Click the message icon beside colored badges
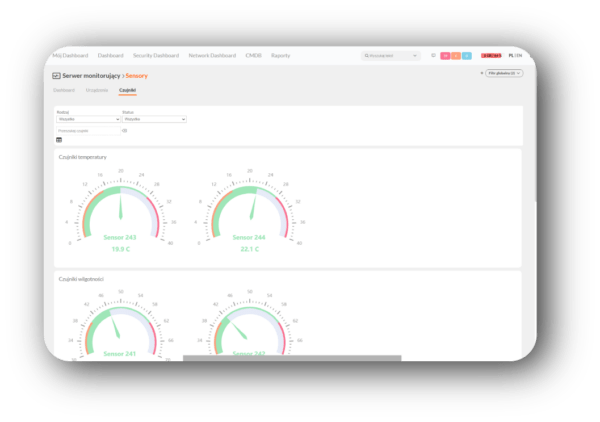Screen dimensions: 600x422 coord(433,55)
